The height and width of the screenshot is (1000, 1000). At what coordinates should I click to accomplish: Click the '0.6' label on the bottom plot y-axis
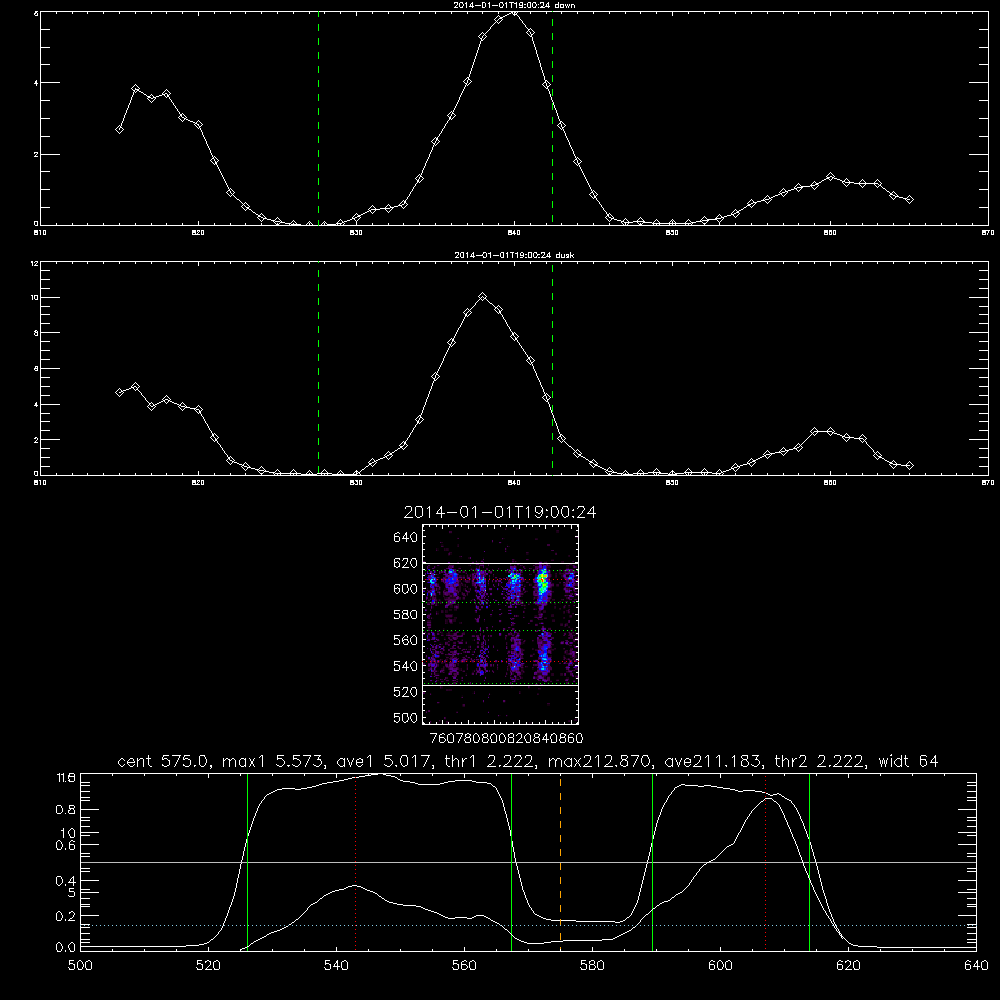66,845
